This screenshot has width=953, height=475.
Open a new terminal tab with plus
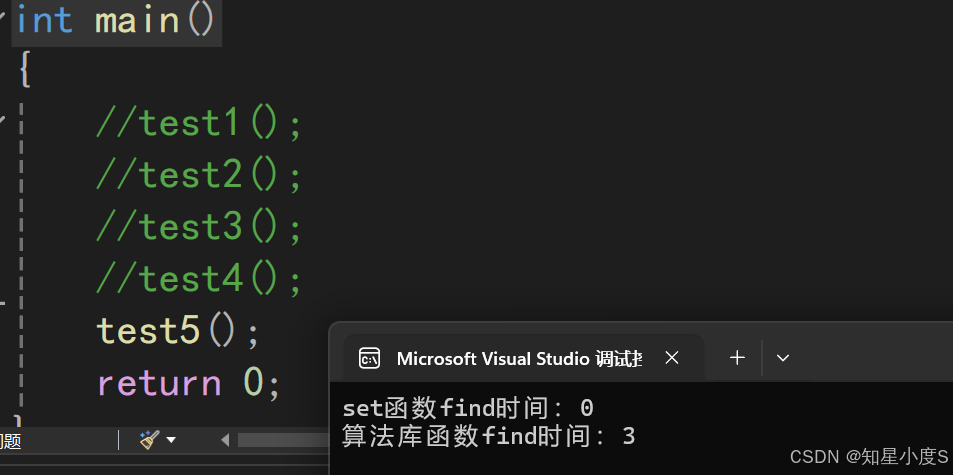737,357
